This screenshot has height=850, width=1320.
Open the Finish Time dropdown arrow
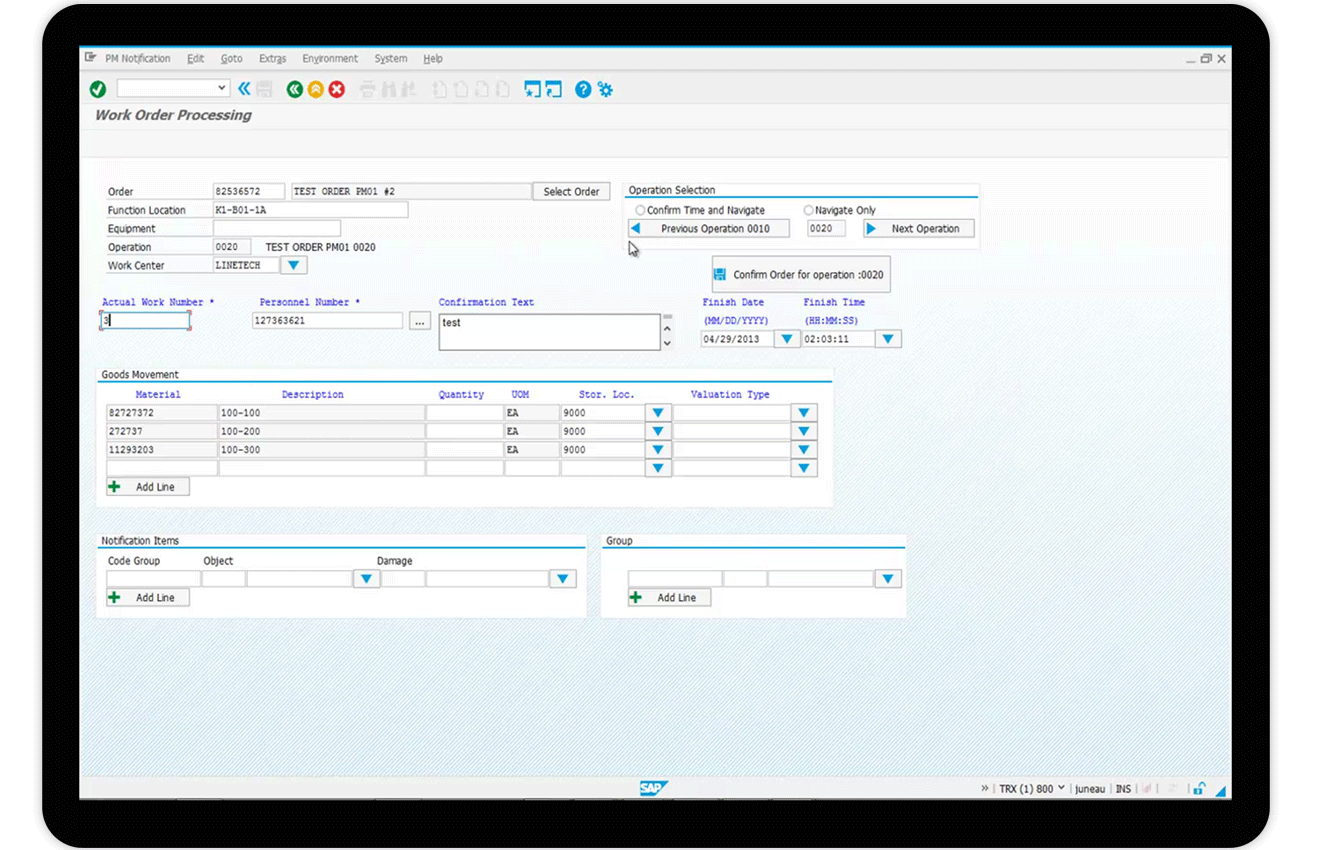(x=887, y=339)
